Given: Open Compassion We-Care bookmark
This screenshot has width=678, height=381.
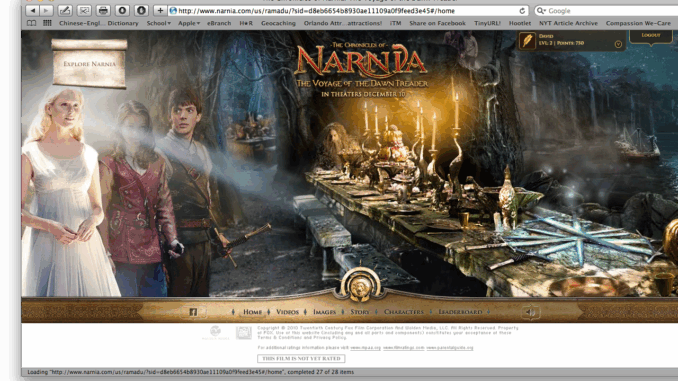Looking at the screenshot, I should point(638,23).
